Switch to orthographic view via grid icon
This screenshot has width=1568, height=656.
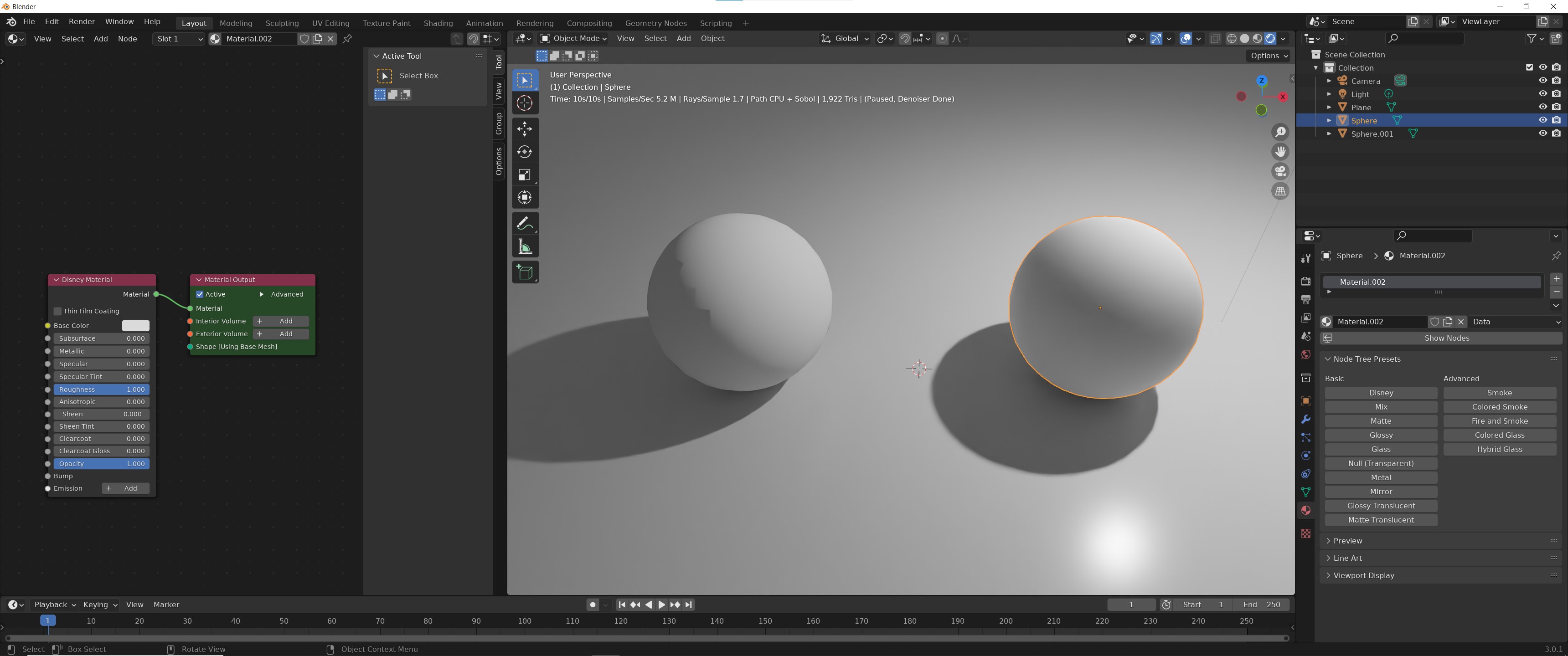click(1280, 192)
